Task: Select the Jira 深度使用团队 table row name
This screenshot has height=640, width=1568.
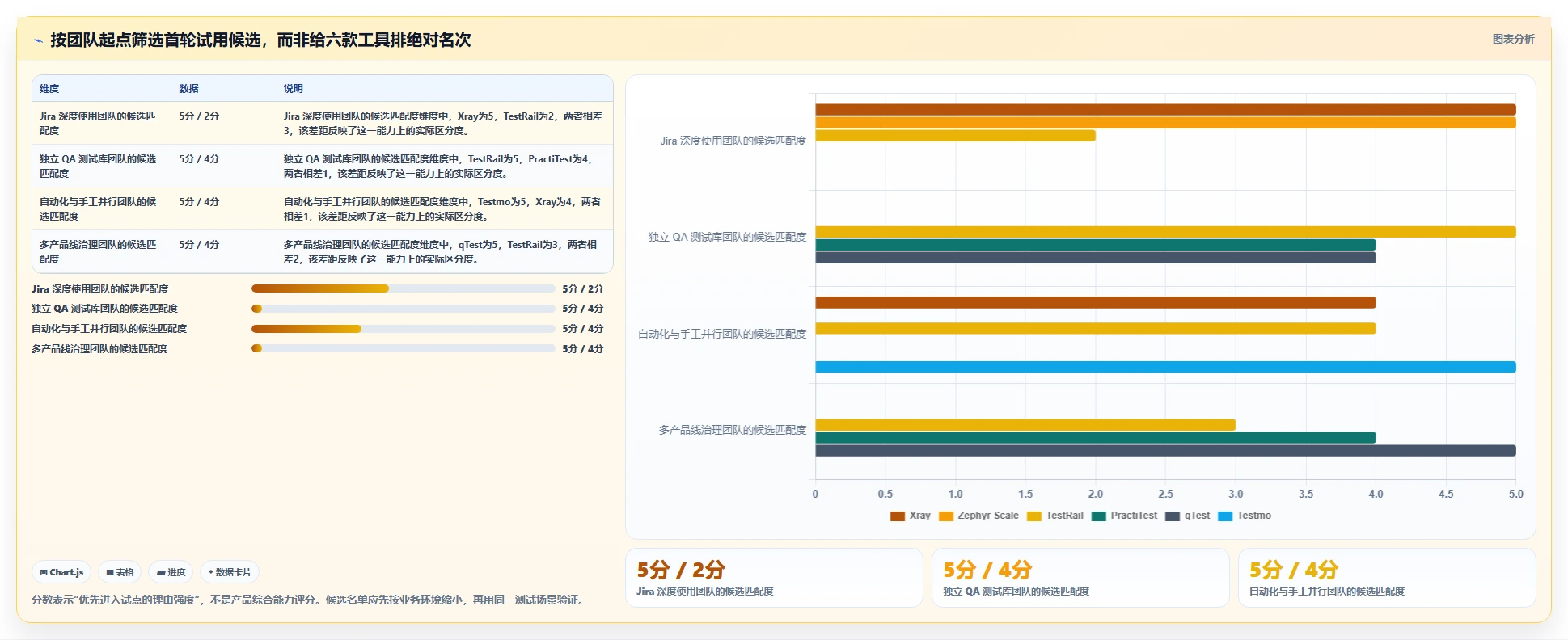Action: 98,124
